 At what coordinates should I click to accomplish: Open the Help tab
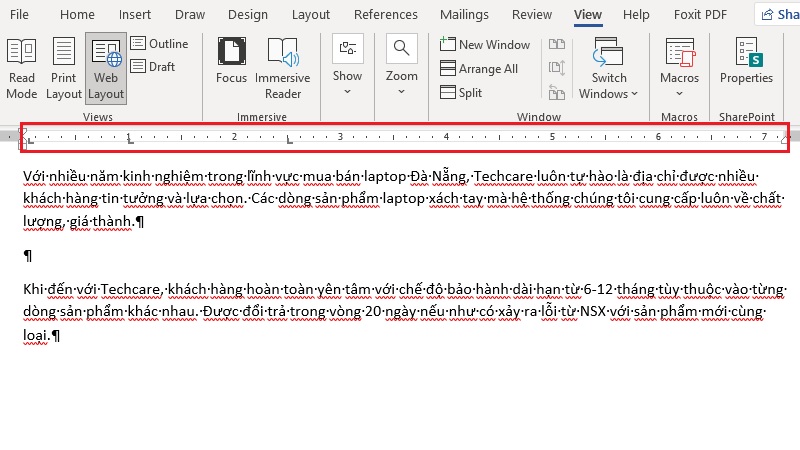tap(636, 14)
